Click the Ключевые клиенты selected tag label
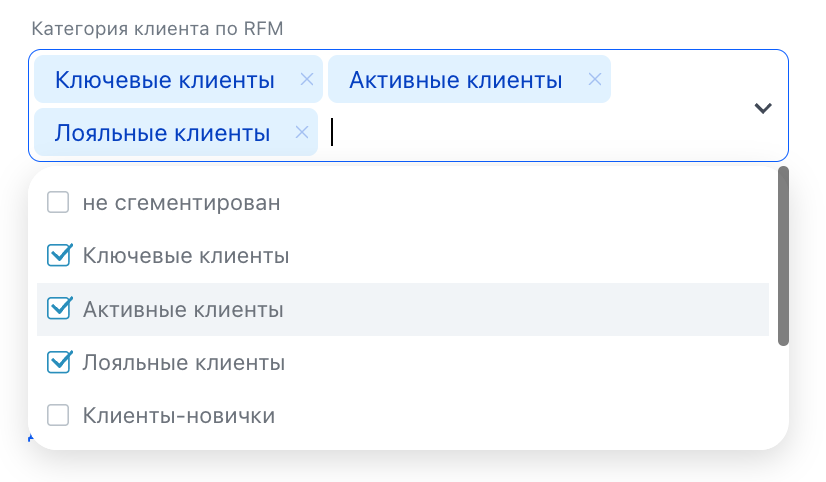 coord(165,80)
